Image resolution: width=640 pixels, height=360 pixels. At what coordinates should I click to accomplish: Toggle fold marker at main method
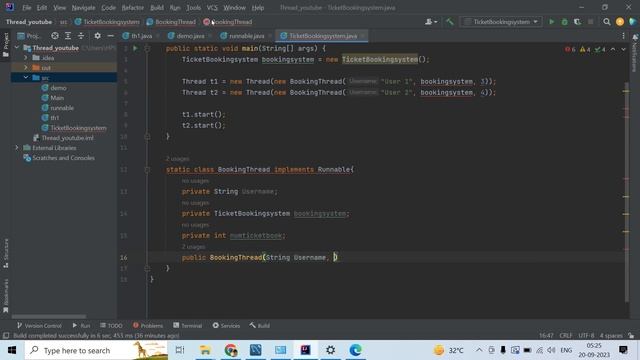147,49
